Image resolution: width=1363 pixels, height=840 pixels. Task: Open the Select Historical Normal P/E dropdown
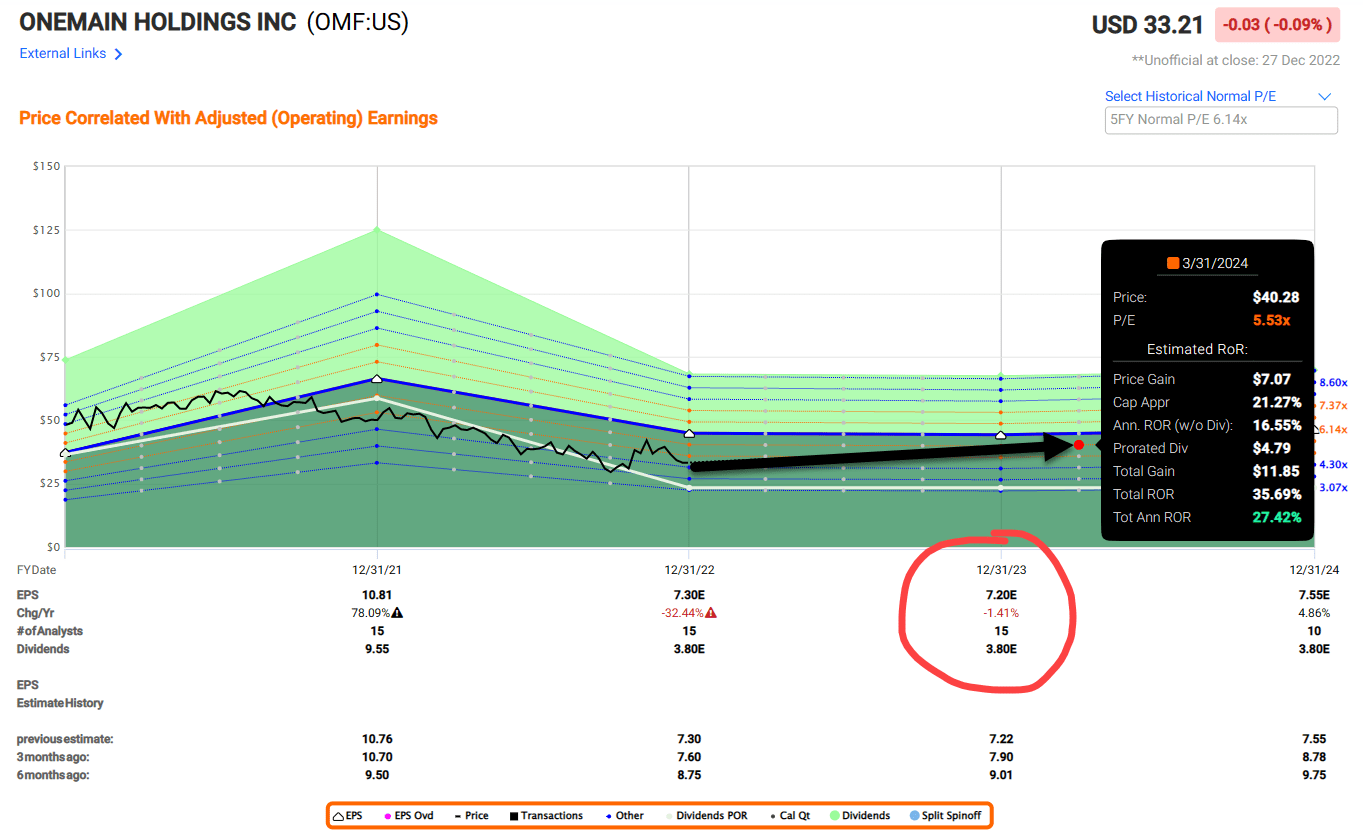[1219, 96]
